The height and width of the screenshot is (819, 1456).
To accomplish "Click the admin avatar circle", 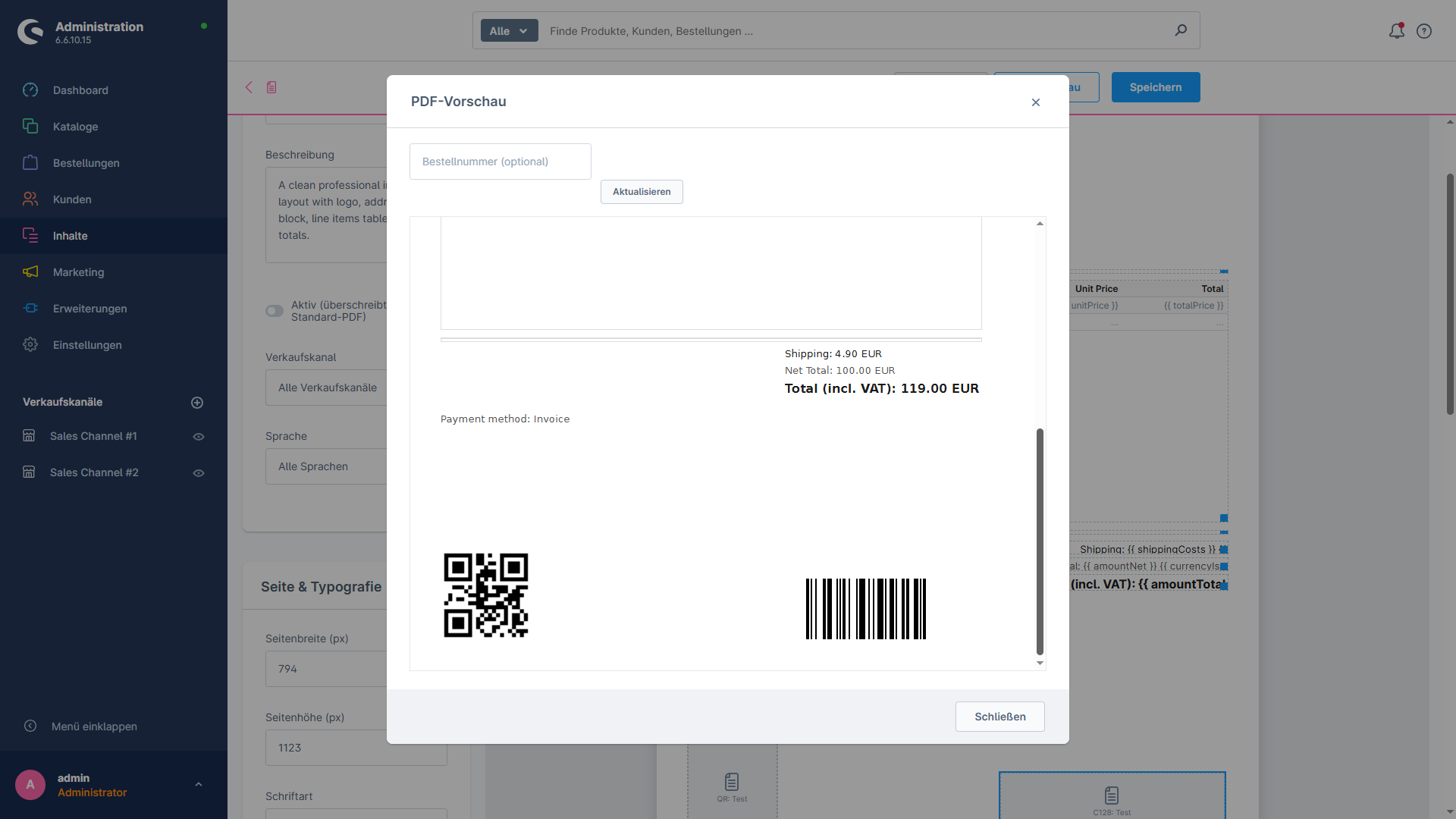I will click(x=30, y=785).
